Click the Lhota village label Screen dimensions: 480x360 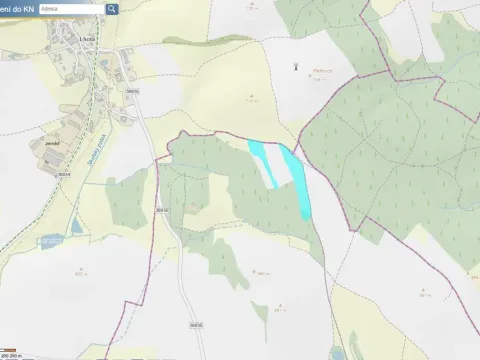click(x=87, y=39)
